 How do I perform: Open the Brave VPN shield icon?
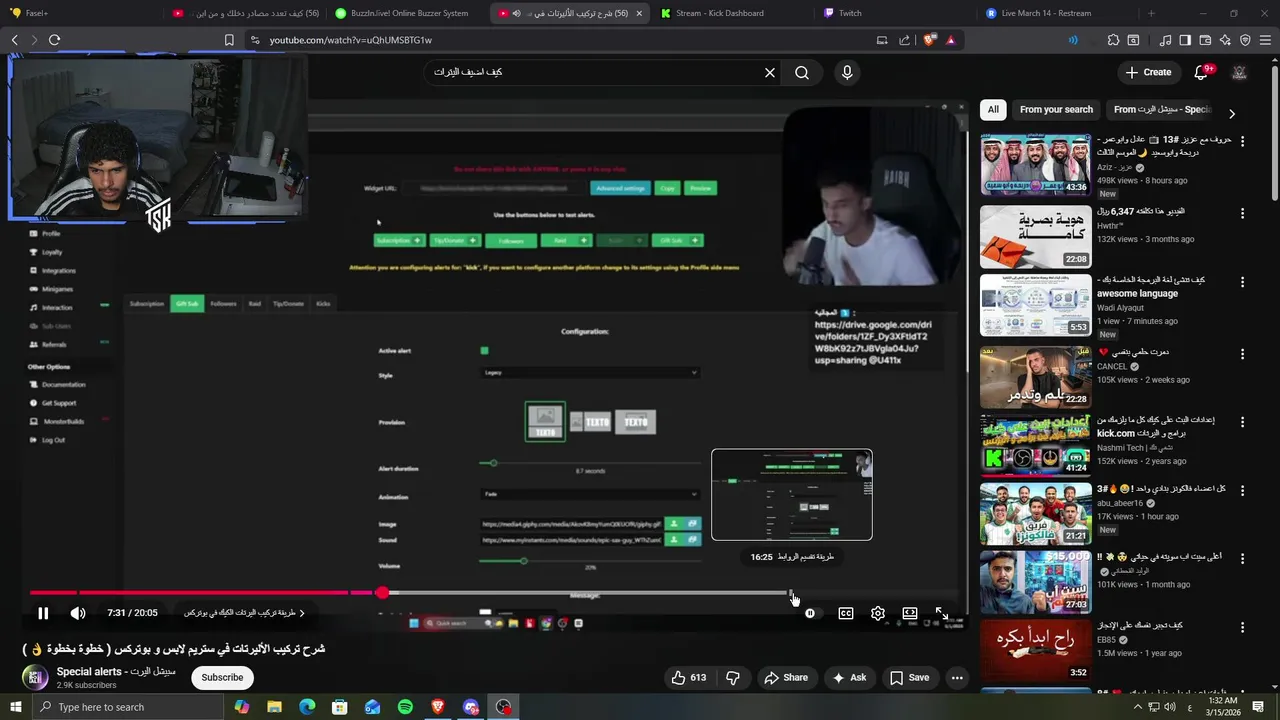pyautogui.click(x=1245, y=40)
